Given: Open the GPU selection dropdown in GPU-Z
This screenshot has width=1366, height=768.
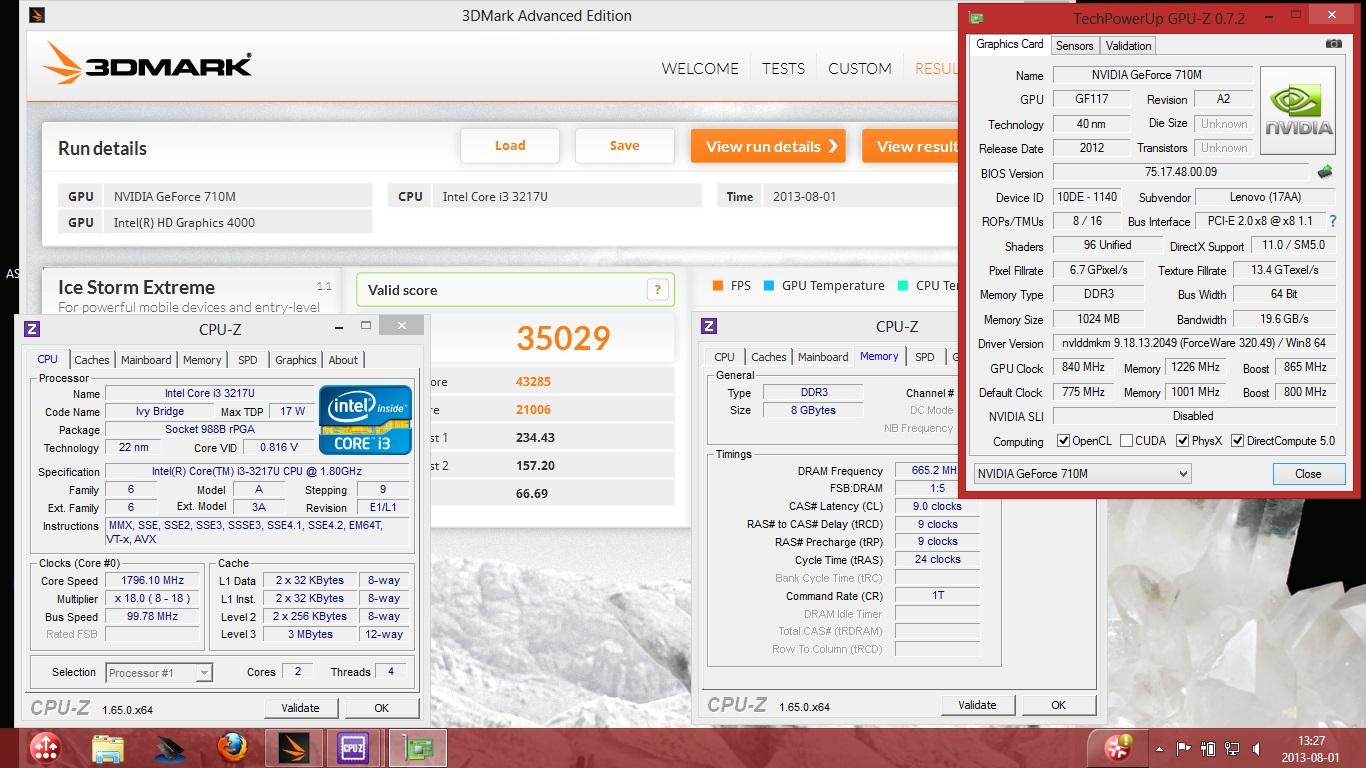Looking at the screenshot, I should point(1082,474).
